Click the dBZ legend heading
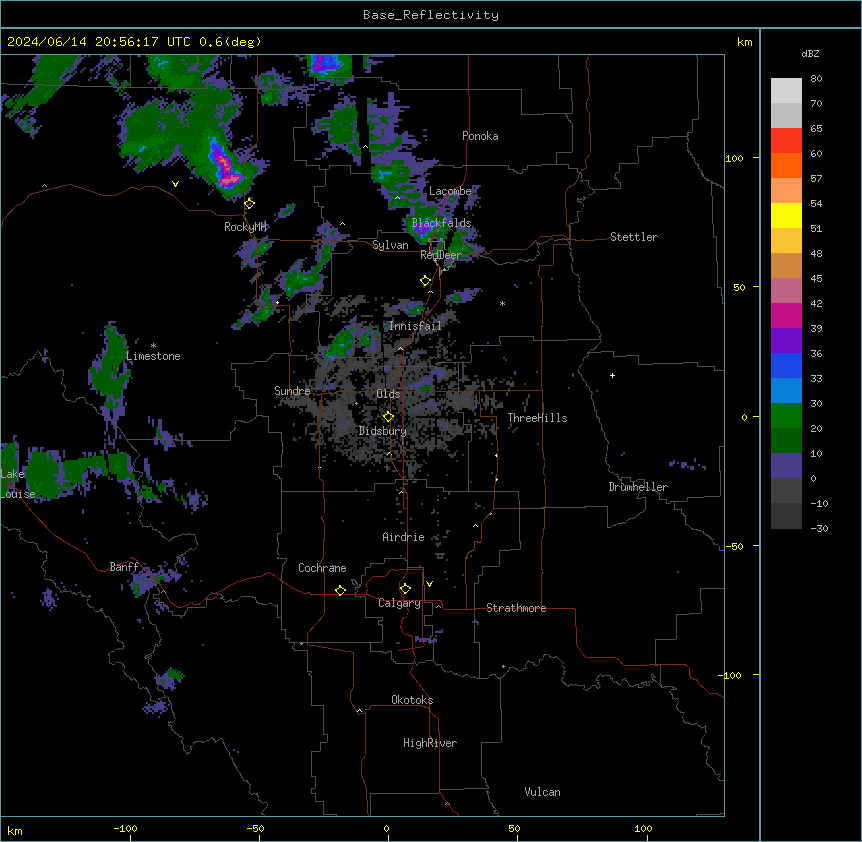Viewport: 862px width, 842px height. (810, 54)
